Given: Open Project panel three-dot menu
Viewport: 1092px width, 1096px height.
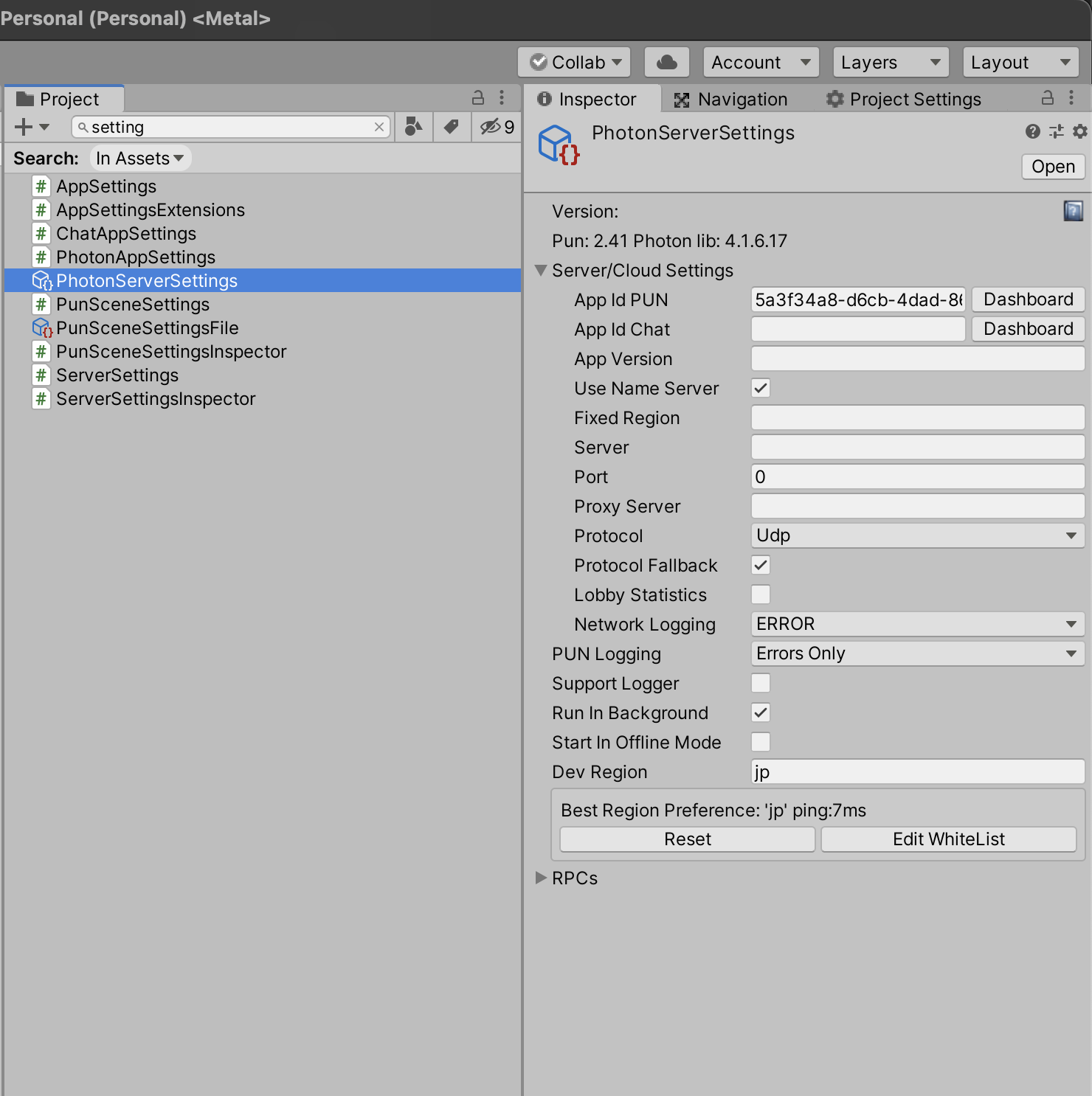Looking at the screenshot, I should pos(502,97).
